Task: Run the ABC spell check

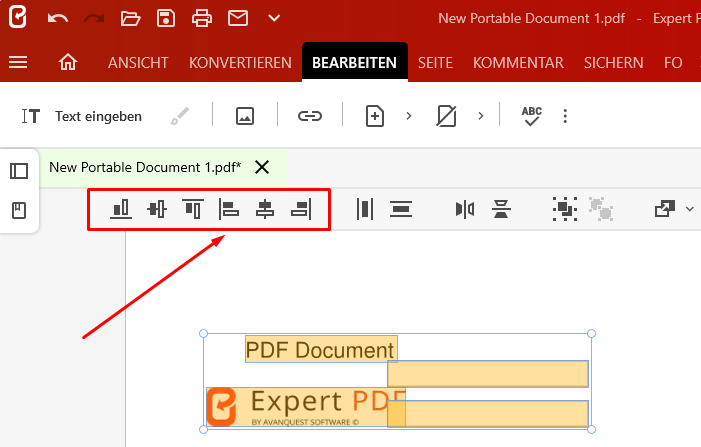Action: point(532,116)
